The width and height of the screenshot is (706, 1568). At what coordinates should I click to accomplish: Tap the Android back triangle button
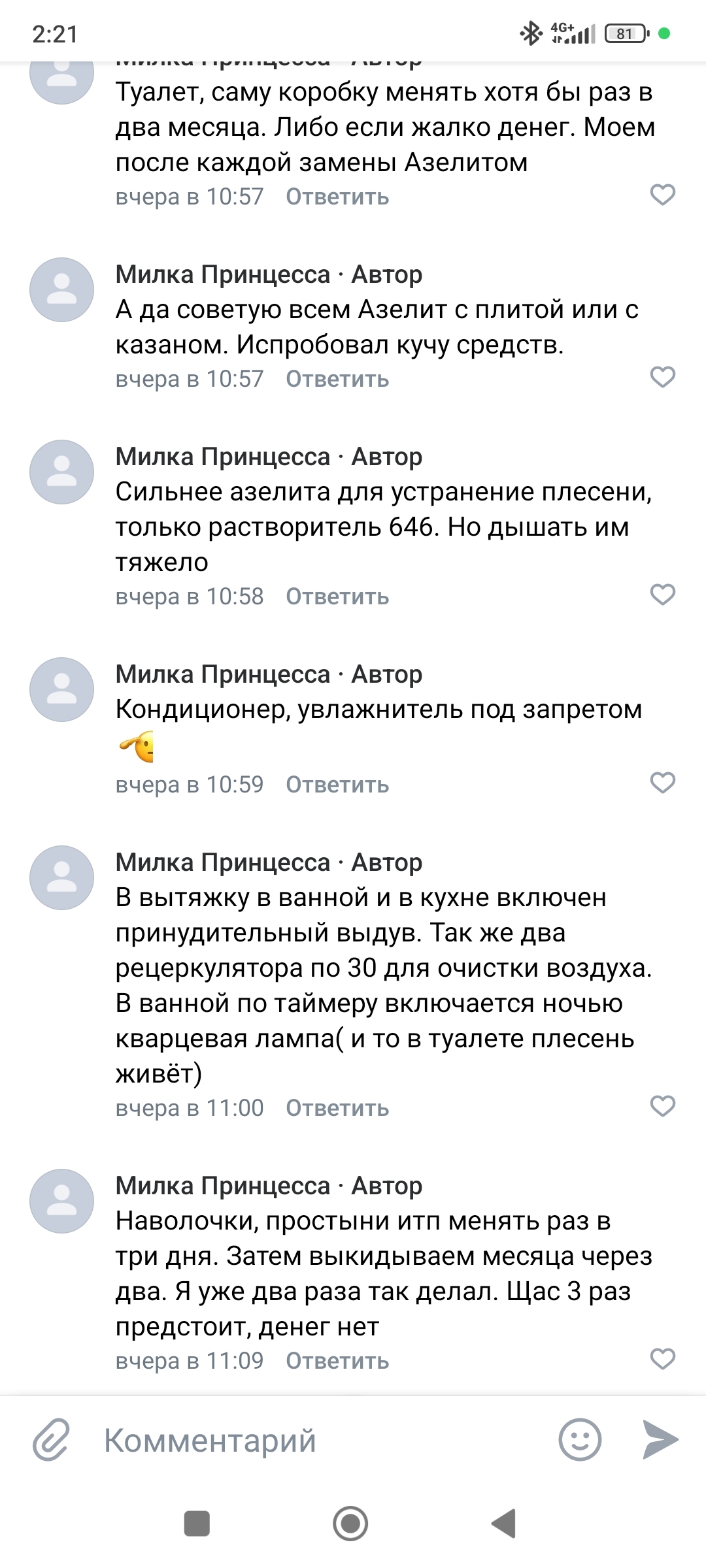(x=504, y=1524)
